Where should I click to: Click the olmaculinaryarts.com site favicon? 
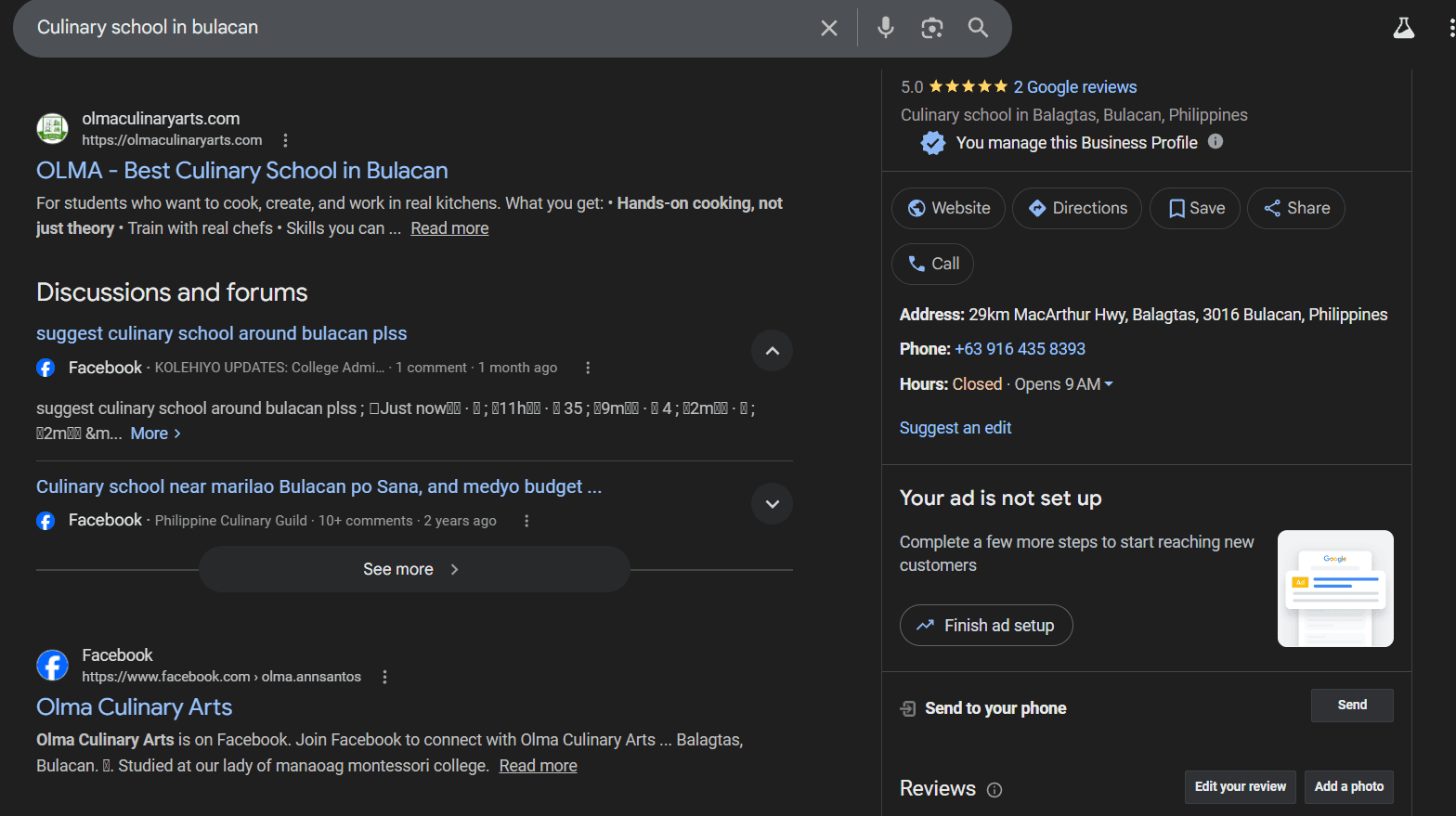pos(52,129)
